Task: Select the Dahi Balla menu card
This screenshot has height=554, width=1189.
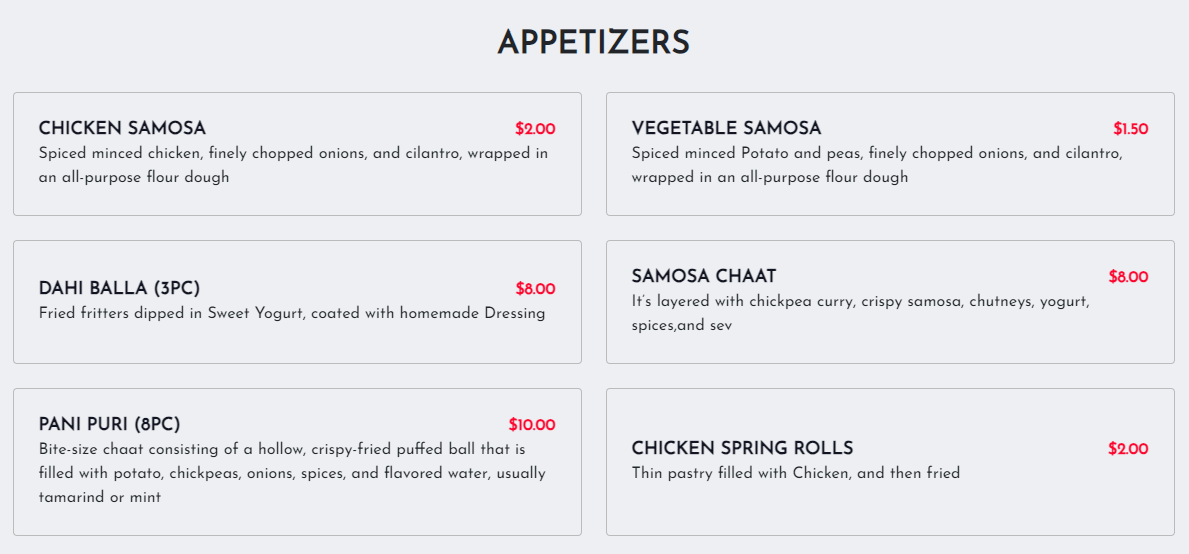Action: point(297,340)
